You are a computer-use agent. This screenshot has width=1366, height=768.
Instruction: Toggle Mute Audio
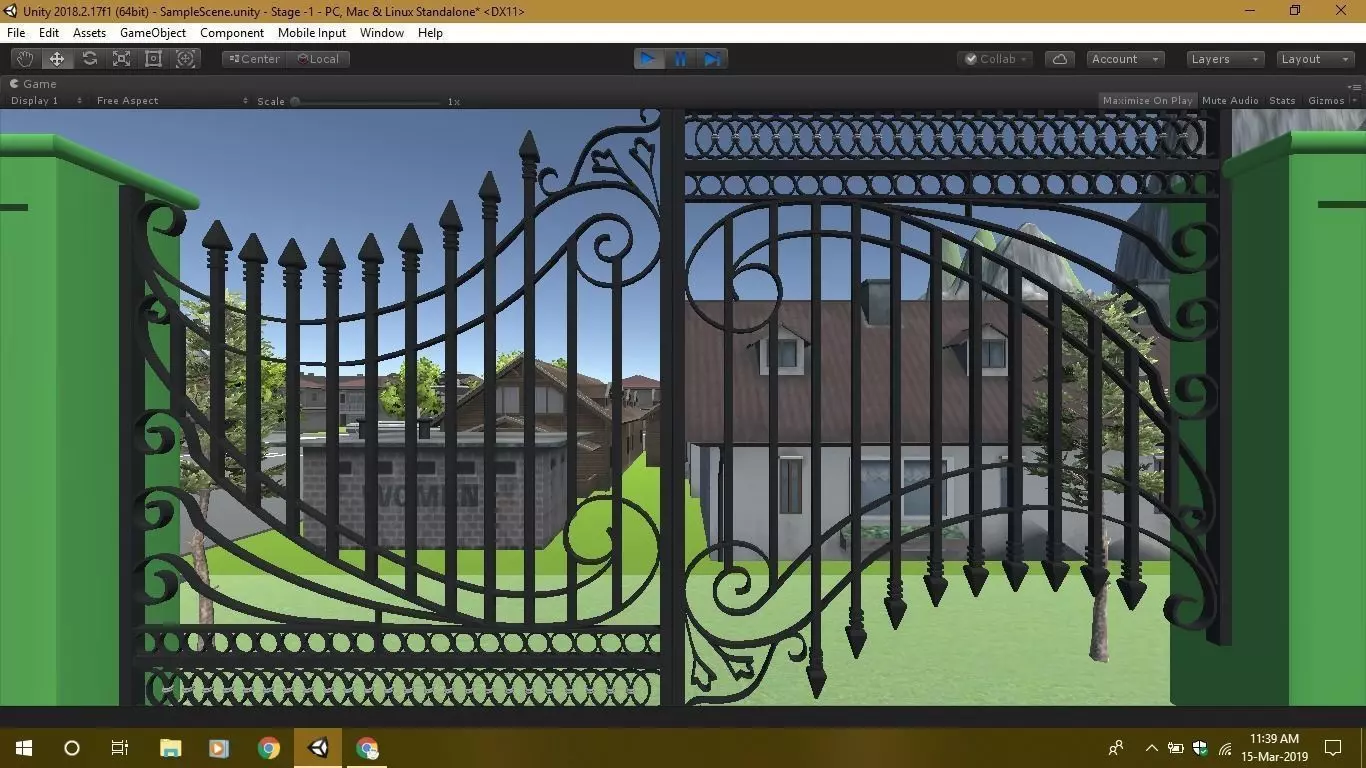tap(1230, 101)
